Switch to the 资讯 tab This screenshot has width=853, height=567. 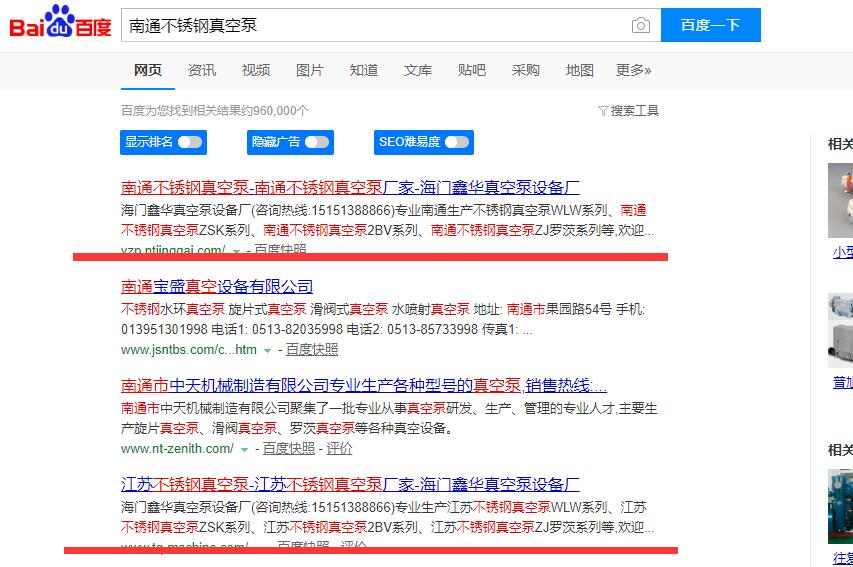pos(202,70)
